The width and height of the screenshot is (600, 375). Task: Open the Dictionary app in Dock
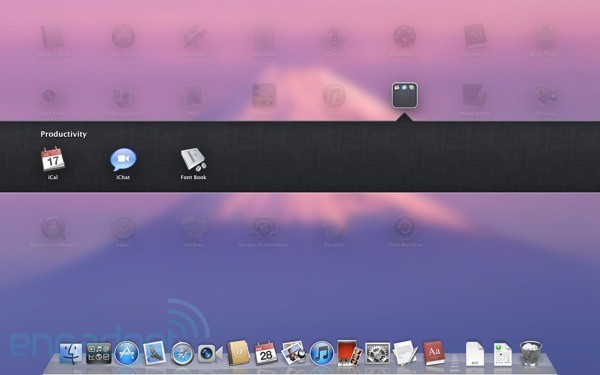pos(434,352)
